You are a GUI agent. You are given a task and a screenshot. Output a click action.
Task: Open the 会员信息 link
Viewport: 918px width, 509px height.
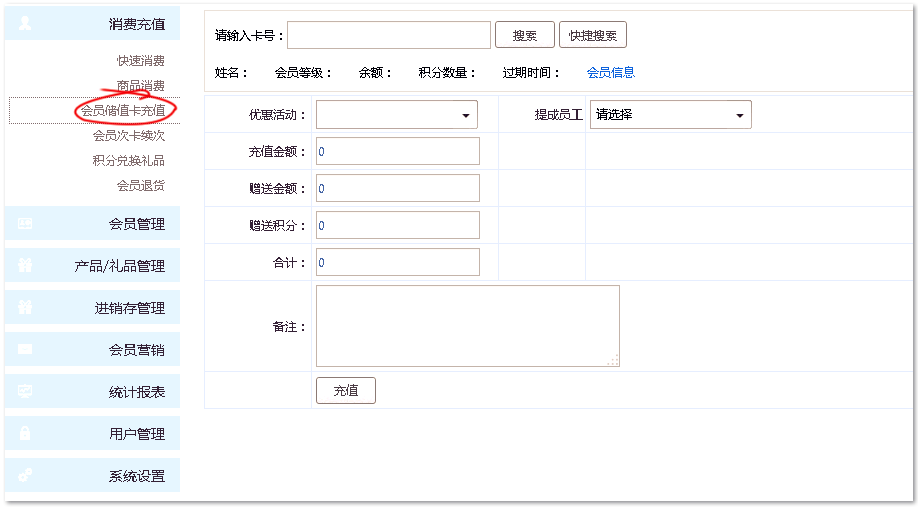pyautogui.click(x=611, y=73)
